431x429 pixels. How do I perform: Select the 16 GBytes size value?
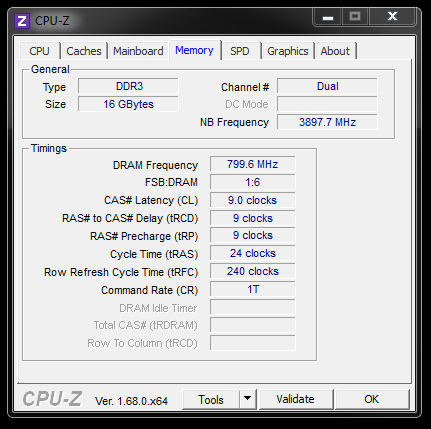(129, 104)
